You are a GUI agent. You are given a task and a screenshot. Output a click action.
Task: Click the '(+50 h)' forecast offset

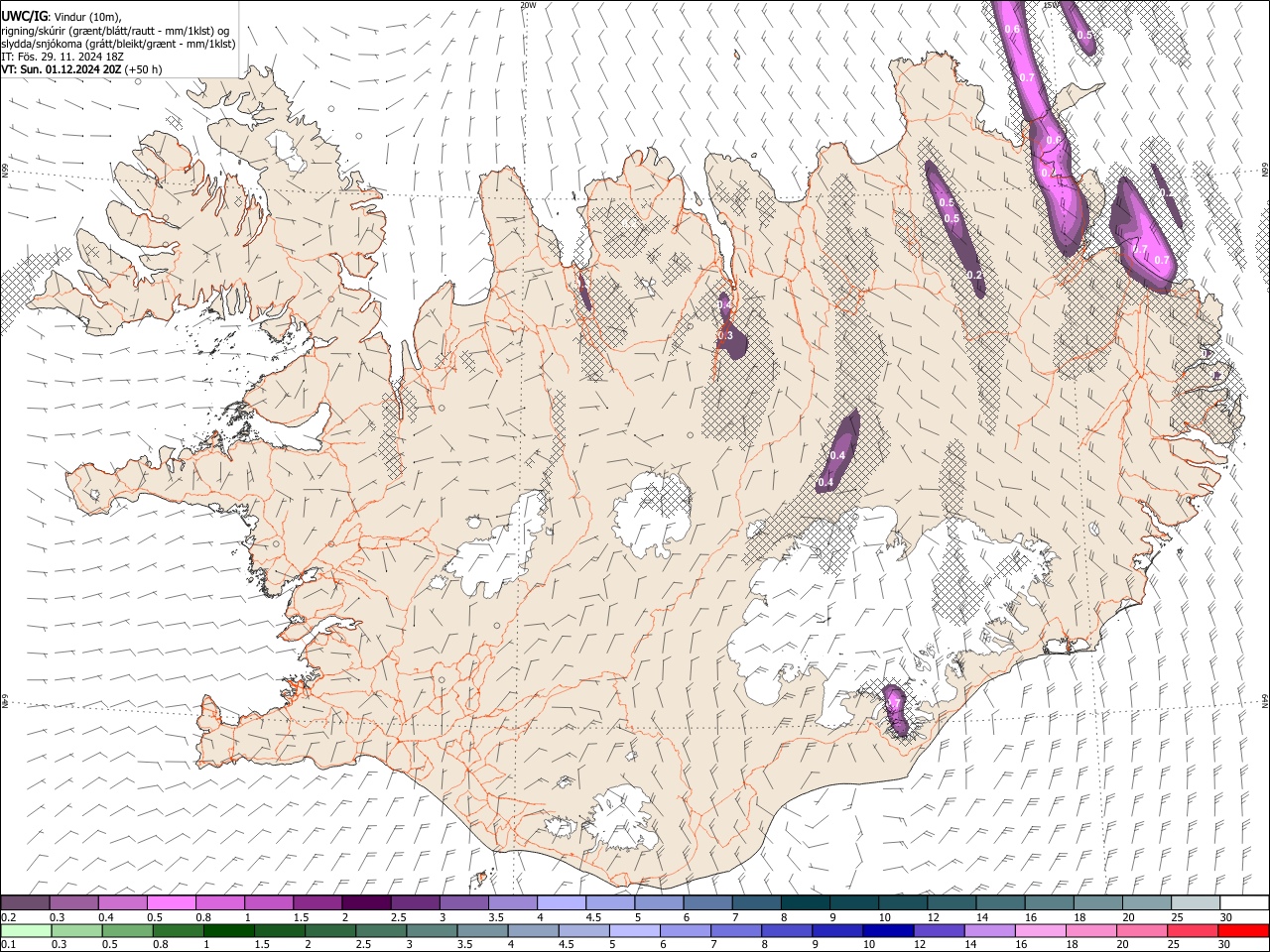coord(143,70)
